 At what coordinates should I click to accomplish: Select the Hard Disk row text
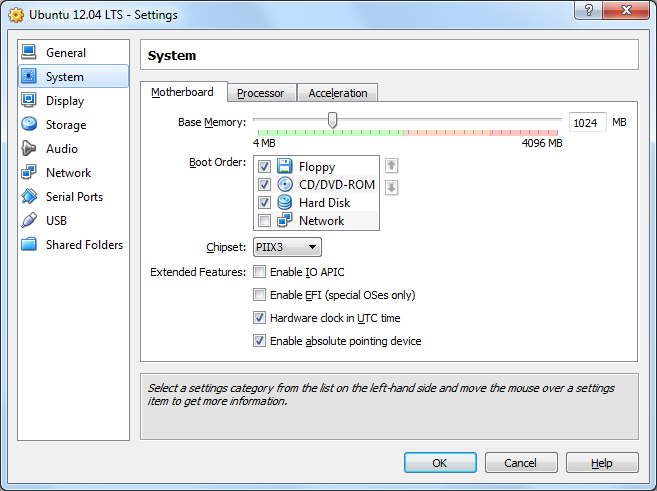pyautogui.click(x=324, y=203)
